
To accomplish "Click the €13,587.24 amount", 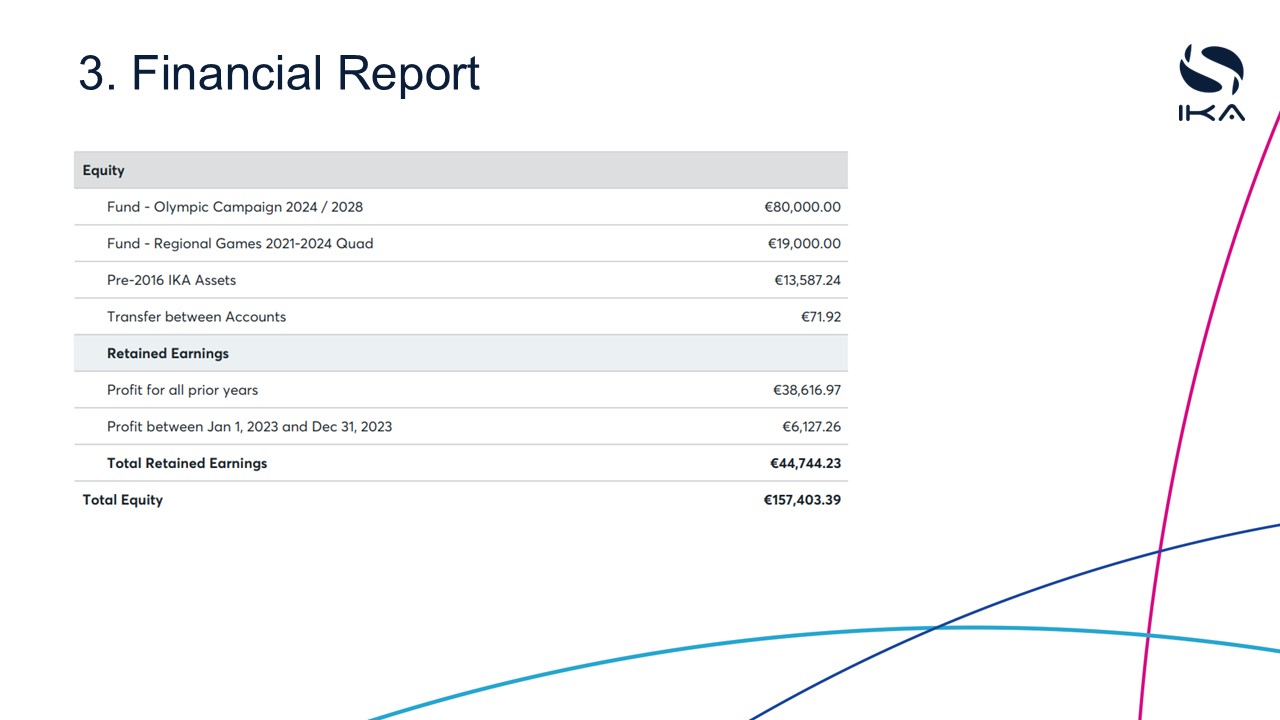I will [x=807, y=280].
